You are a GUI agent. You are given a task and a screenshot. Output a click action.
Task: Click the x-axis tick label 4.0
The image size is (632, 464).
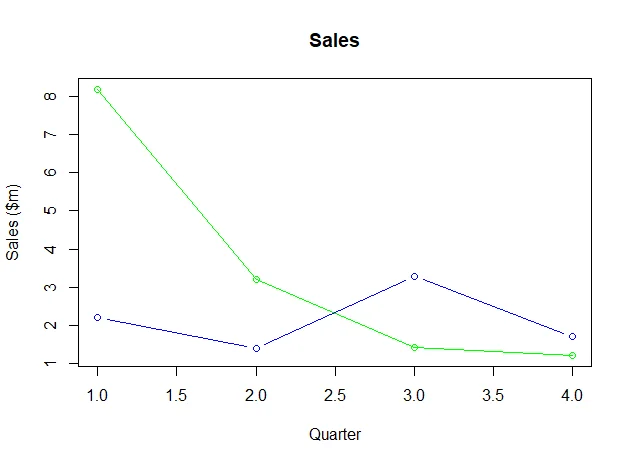[x=572, y=395]
